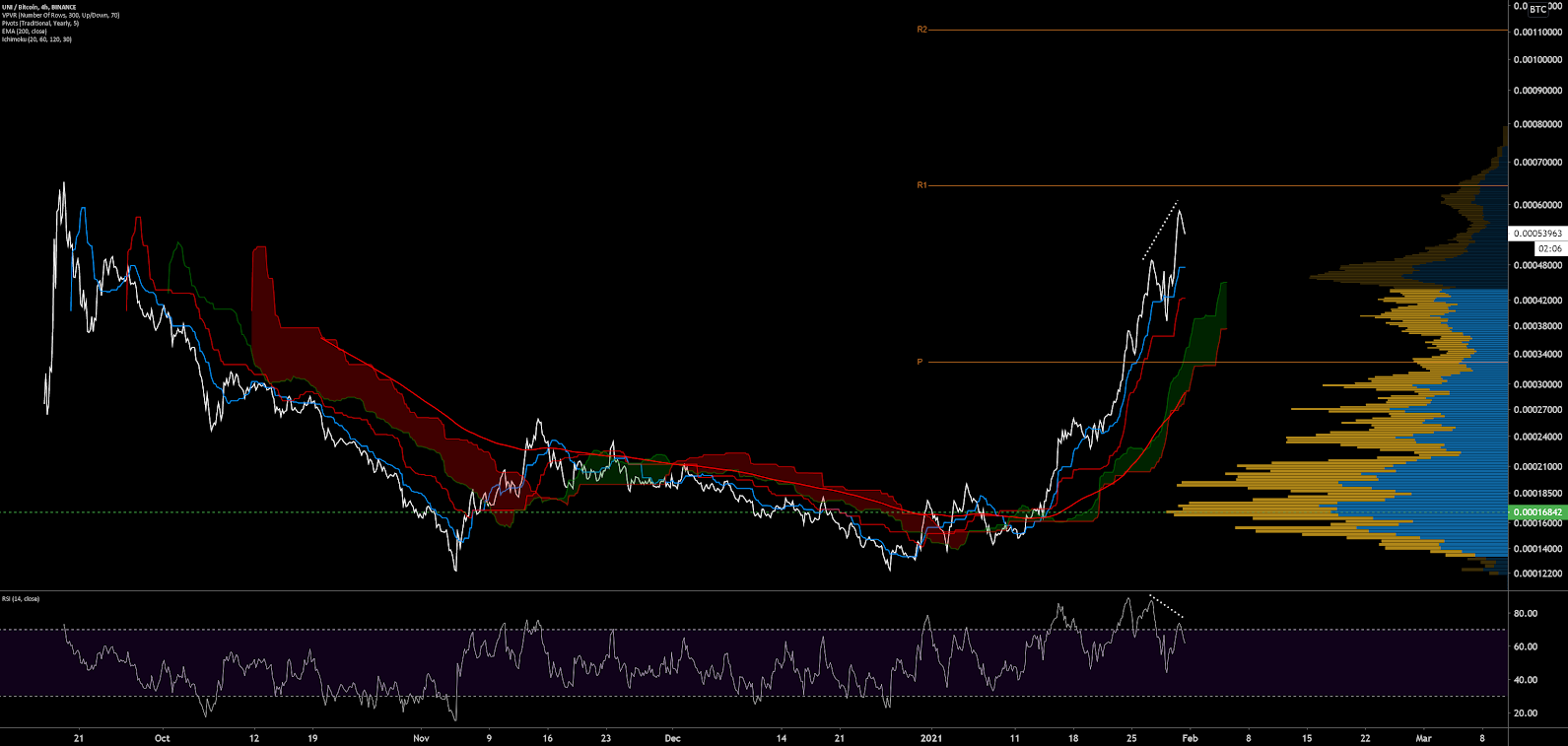The height and width of the screenshot is (746, 1568).
Task: Select the RSI (14, close) pane label
Action: click(x=21, y=599)
